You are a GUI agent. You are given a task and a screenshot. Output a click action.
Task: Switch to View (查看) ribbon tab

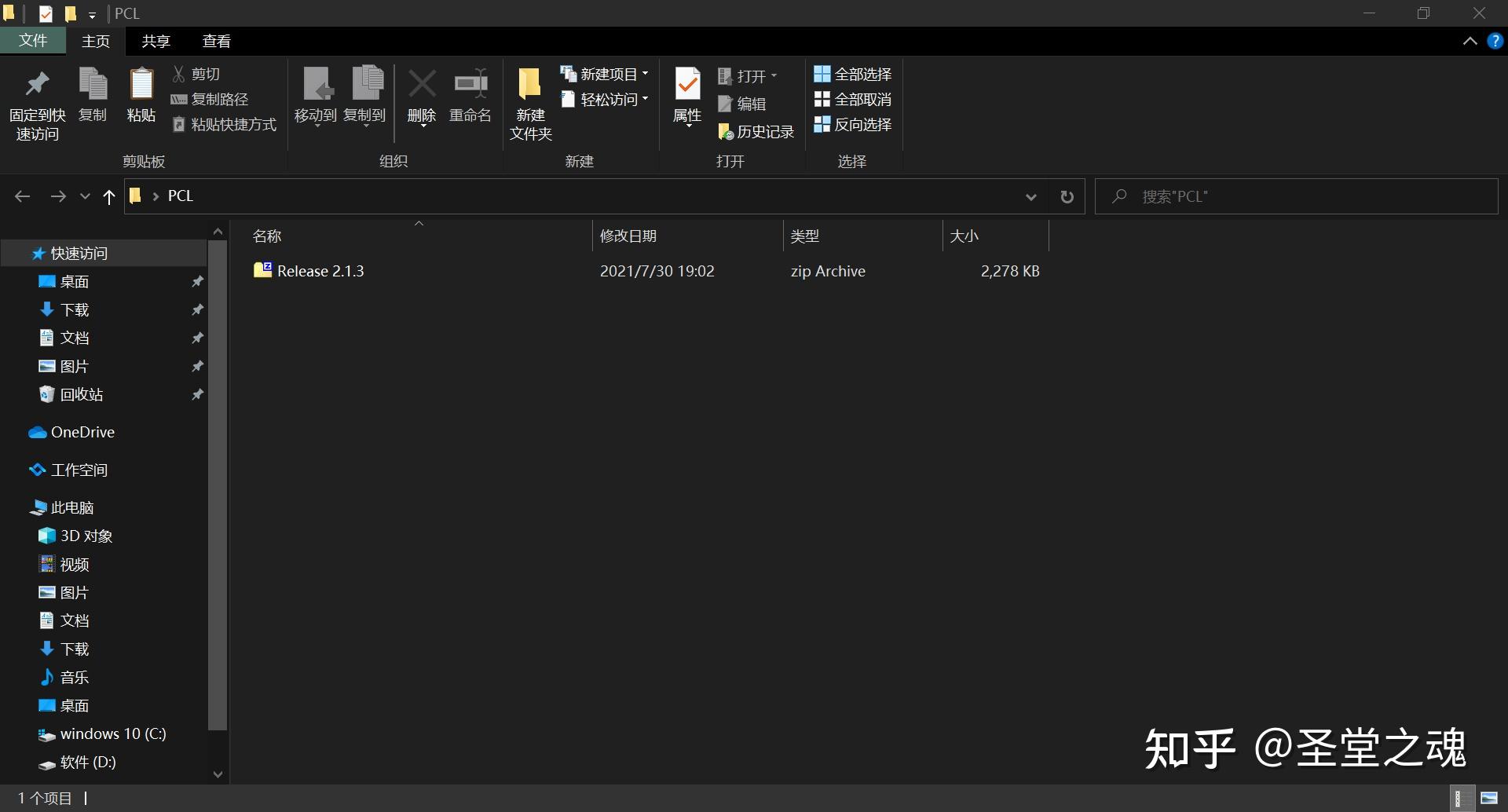216,41
